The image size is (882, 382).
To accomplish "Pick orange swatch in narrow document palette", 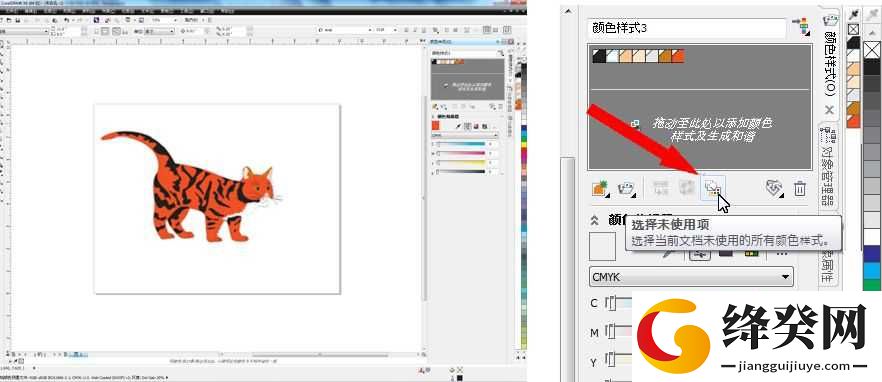I will click(853, 121).
